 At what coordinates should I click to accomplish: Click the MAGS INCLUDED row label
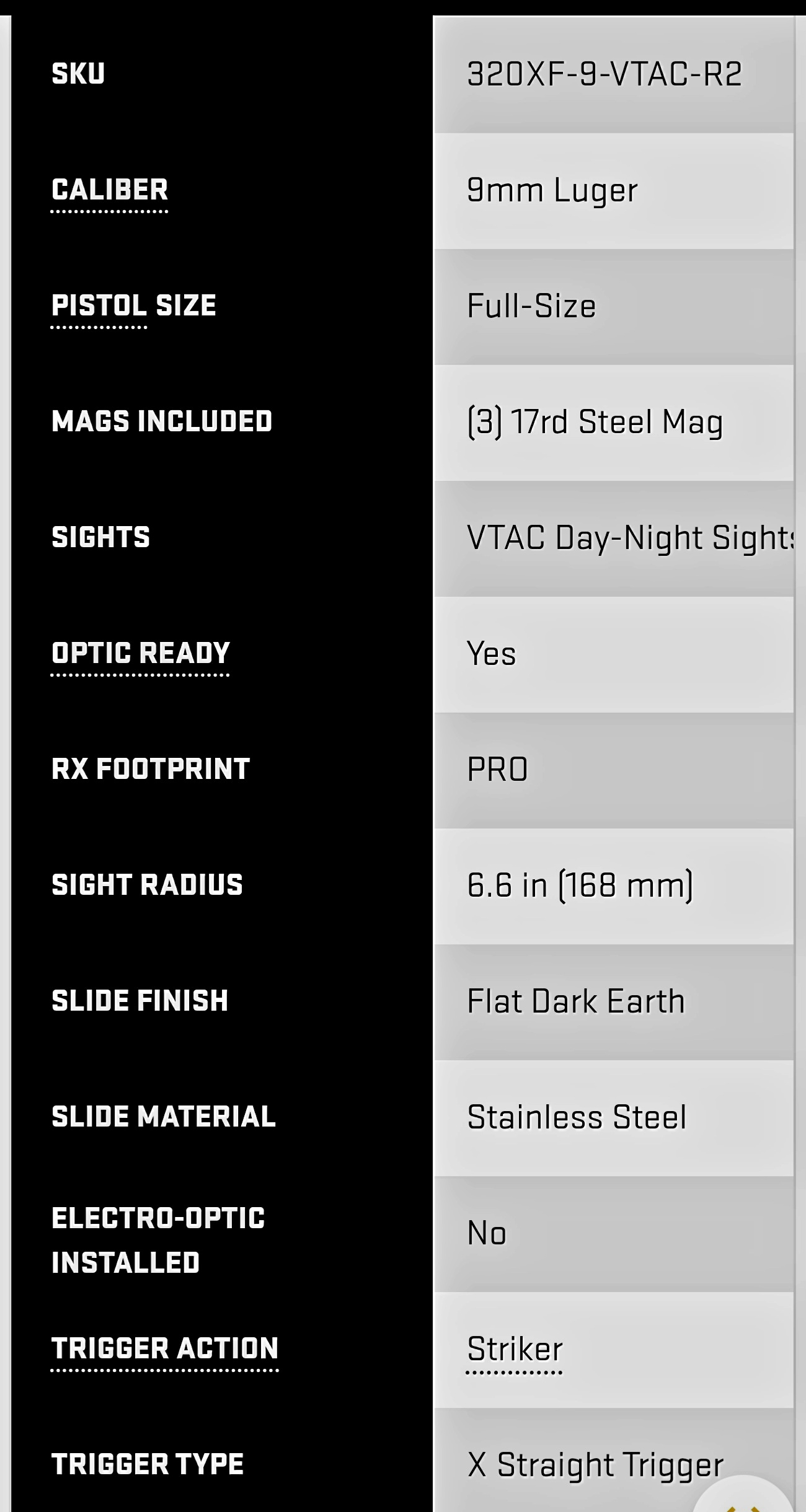click(162, 422)
